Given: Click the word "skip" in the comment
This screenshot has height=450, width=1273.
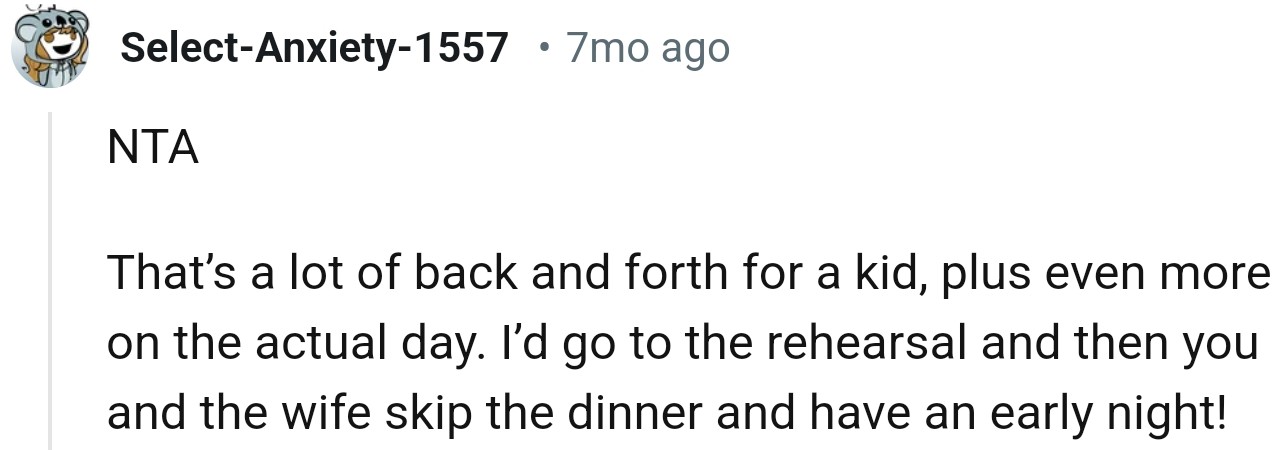Looking at the screenshot, I should 437,414.
